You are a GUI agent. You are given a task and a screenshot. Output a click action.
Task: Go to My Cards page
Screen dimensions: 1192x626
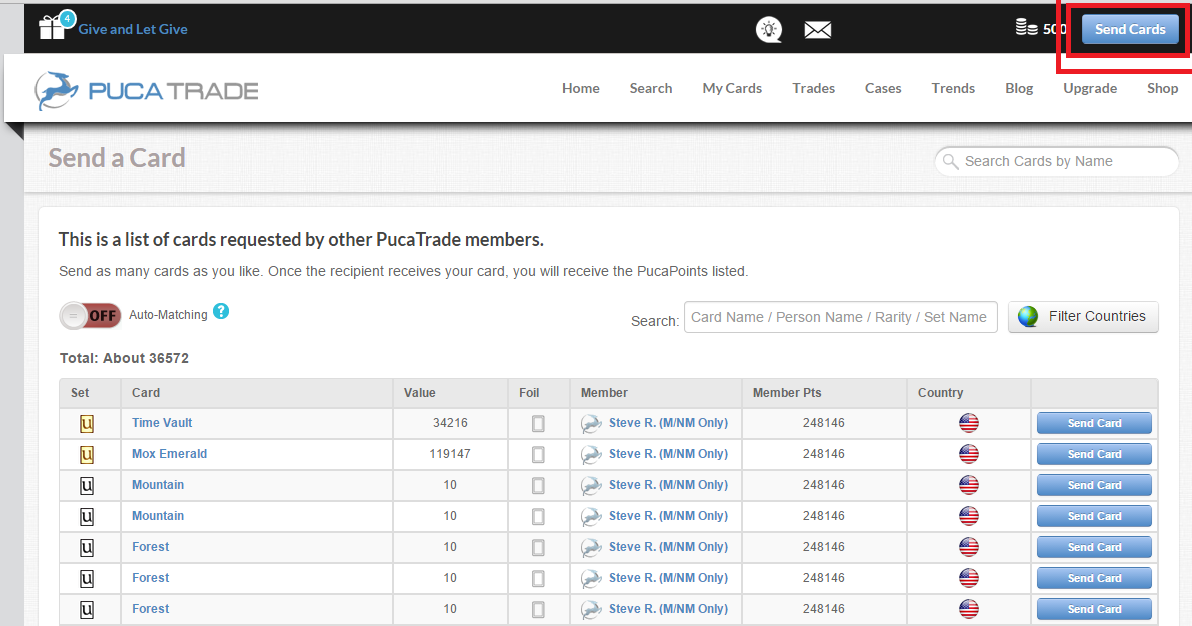[732, 88]
